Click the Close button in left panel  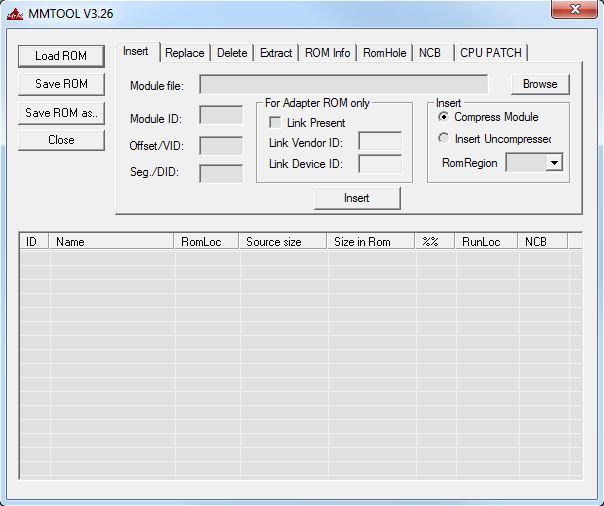61,140
